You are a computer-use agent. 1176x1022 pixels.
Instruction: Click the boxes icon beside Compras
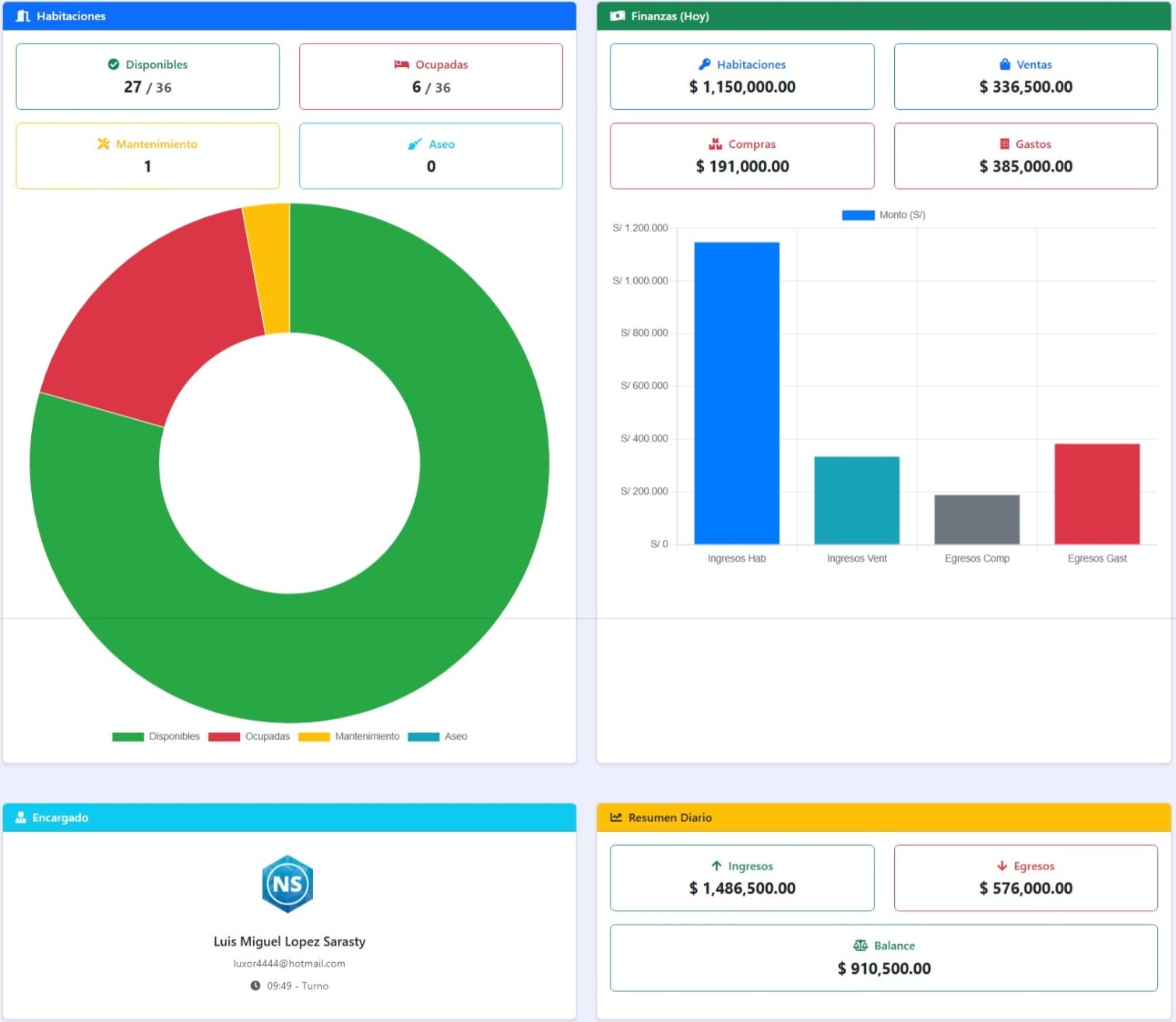tap(715, 144)
